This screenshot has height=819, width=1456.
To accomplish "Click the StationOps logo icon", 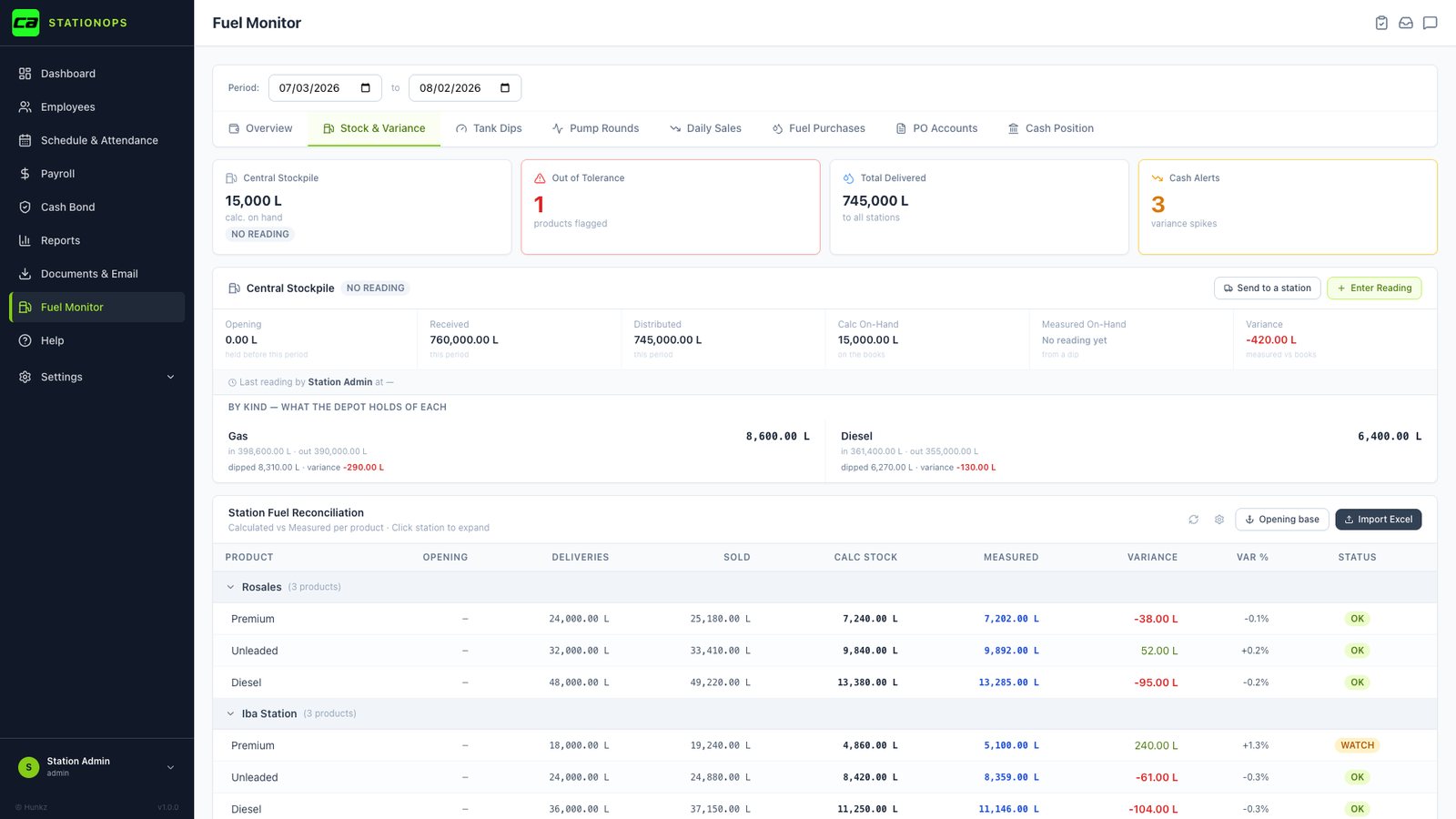I will coord(25,23).
